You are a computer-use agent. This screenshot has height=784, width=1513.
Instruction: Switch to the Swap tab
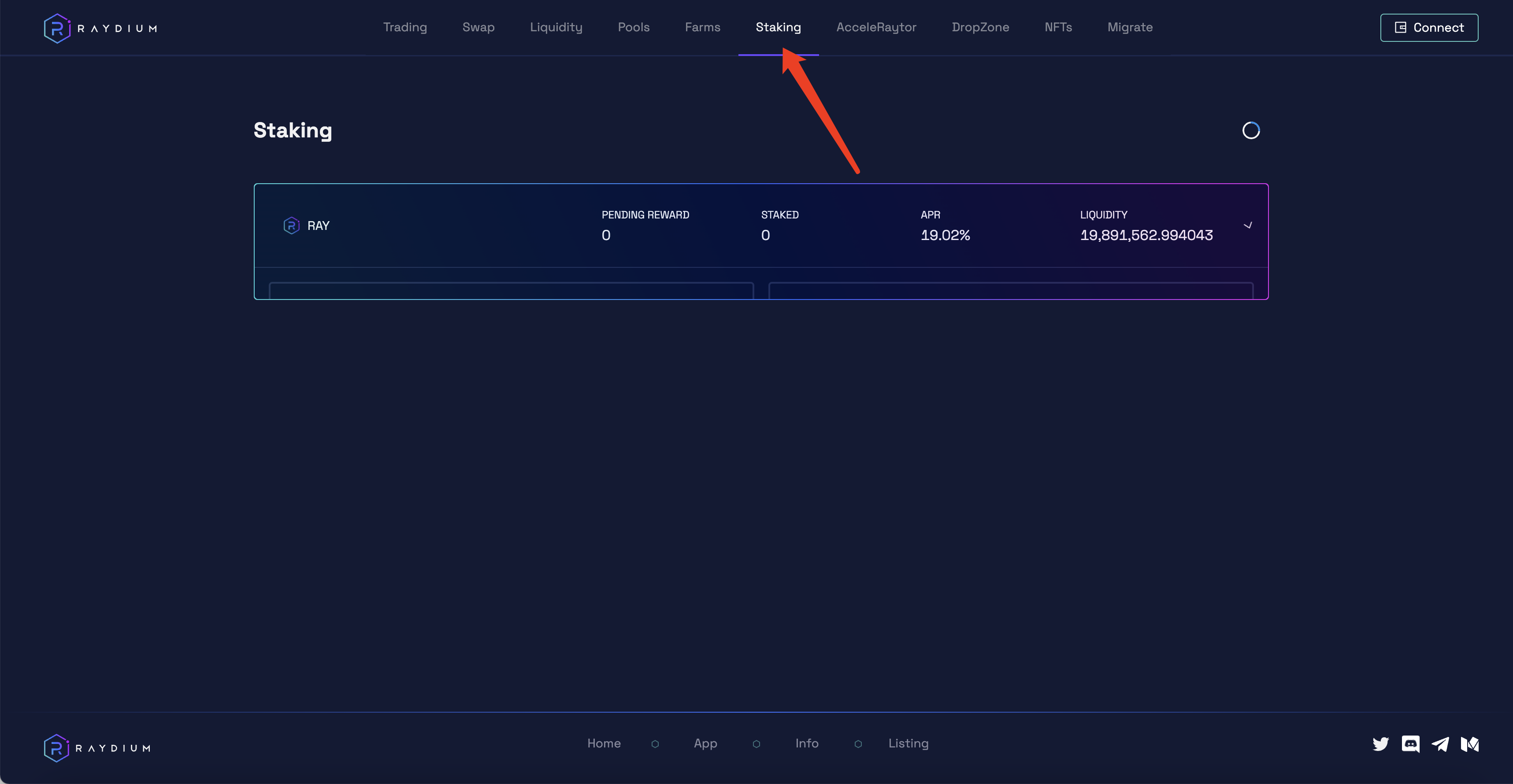pos(478,28)
